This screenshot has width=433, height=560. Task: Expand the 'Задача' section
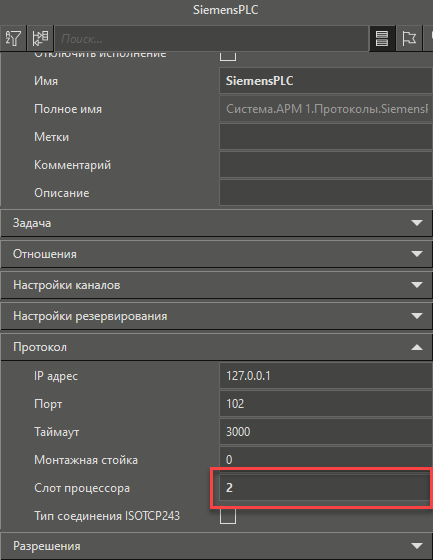(x=216, y=223)
